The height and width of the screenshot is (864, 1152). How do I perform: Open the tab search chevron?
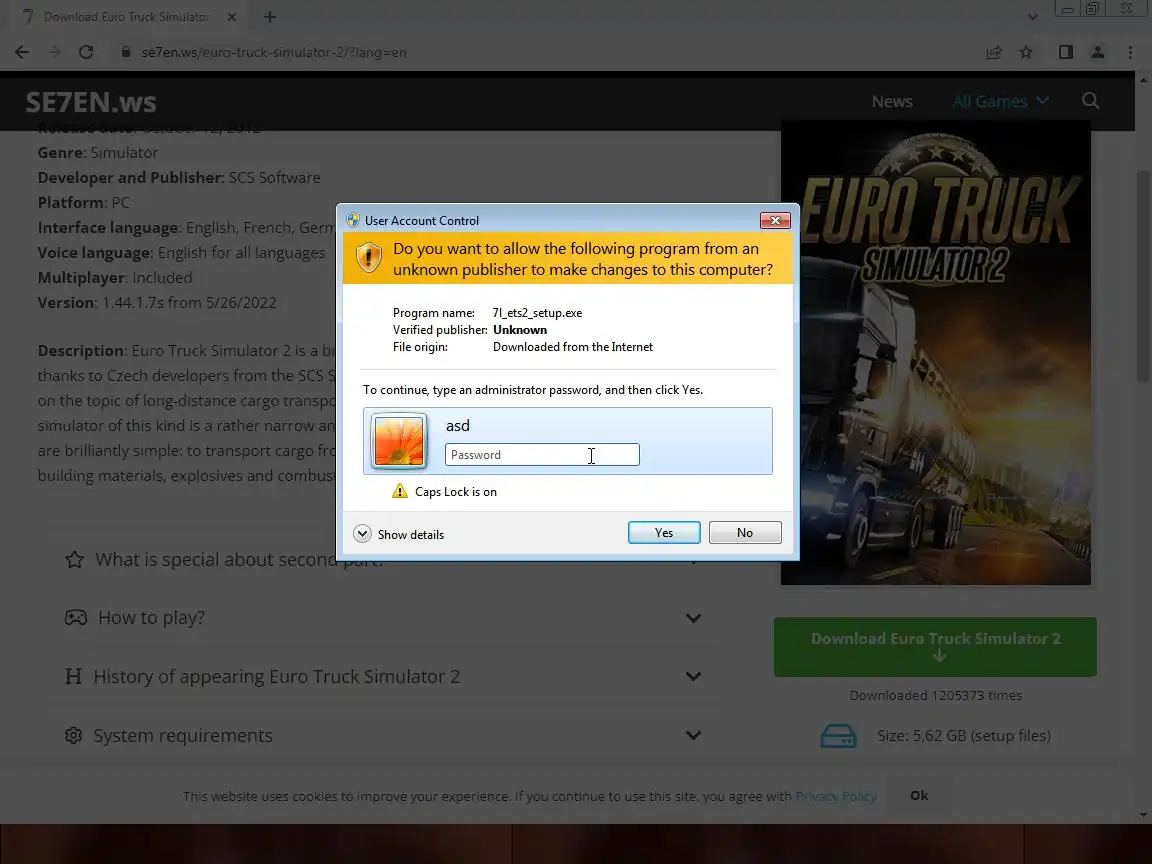tap(1032, 16)
